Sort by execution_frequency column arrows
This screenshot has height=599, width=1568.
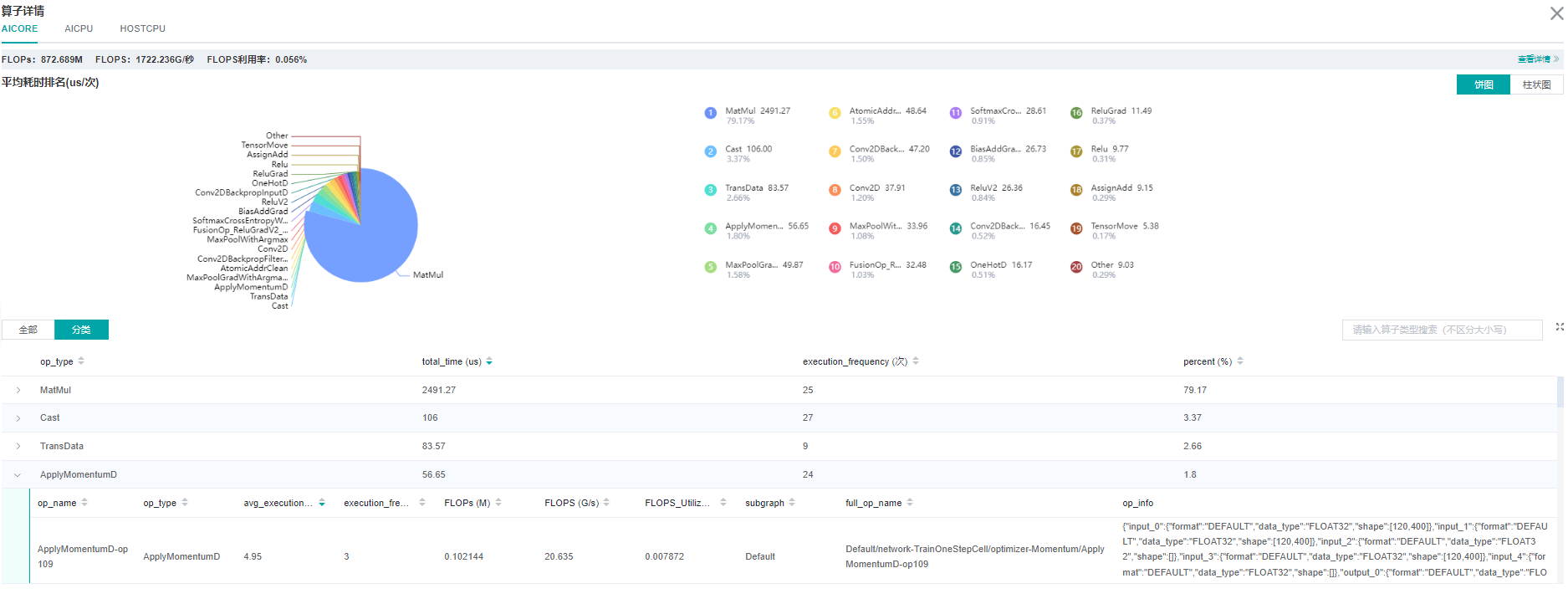click(x=916, y=361)
